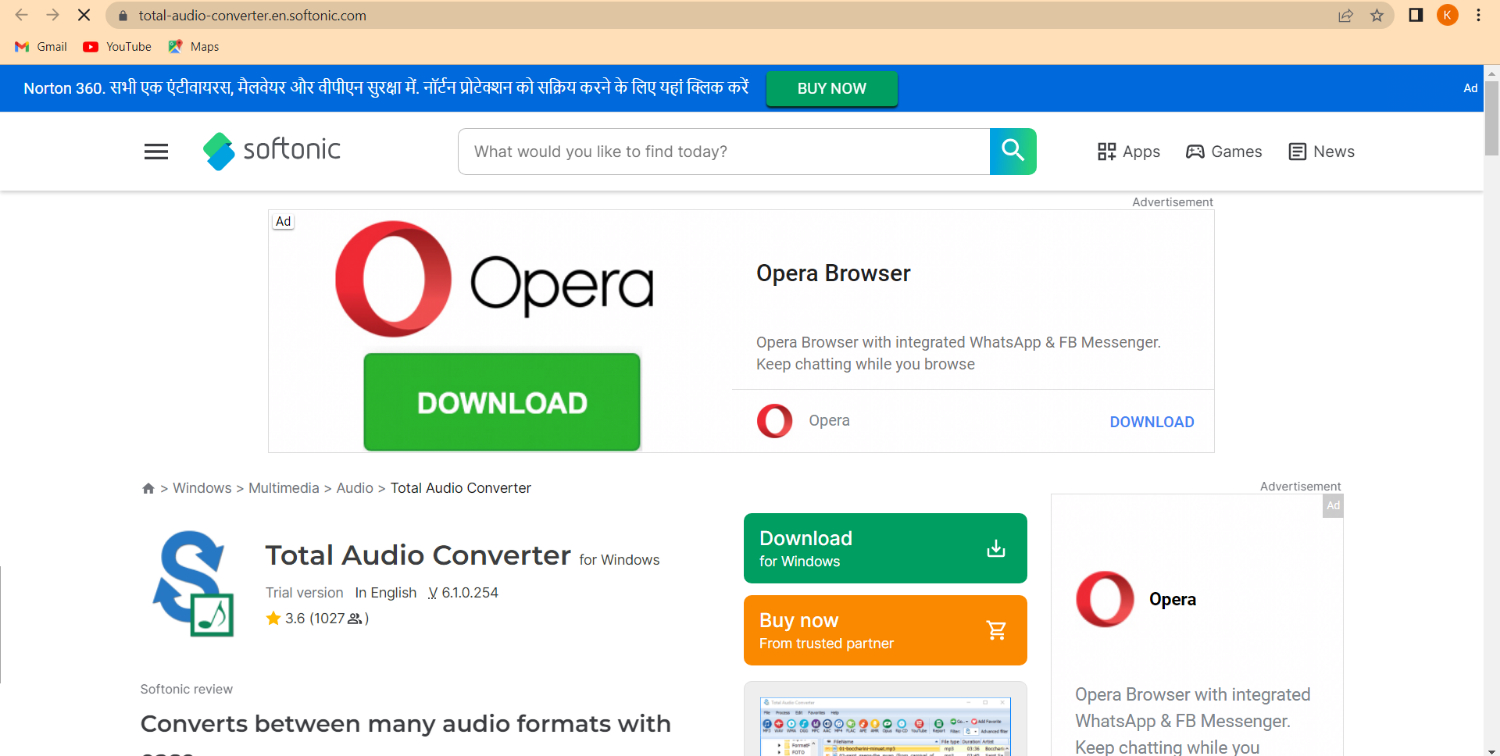Click the blue DOWNLOAD link in Opera ad
Viewport: 1500px width, 756px height.
tap(1152, 422)
